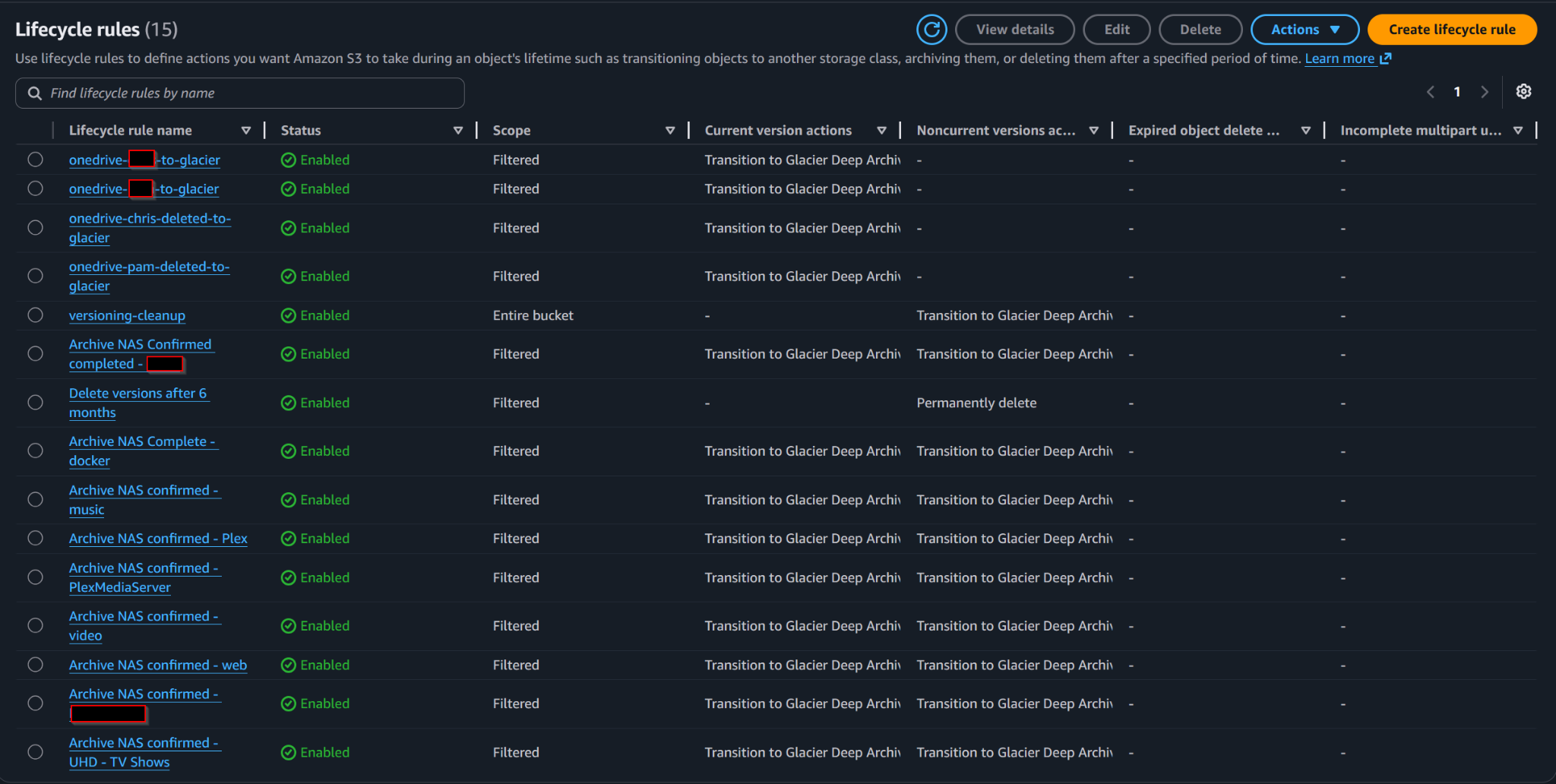Focus the Find lifecycle rules search field
Viewport: 1556px width, 784px height.
pyautogui.click(x=240, y=93)
